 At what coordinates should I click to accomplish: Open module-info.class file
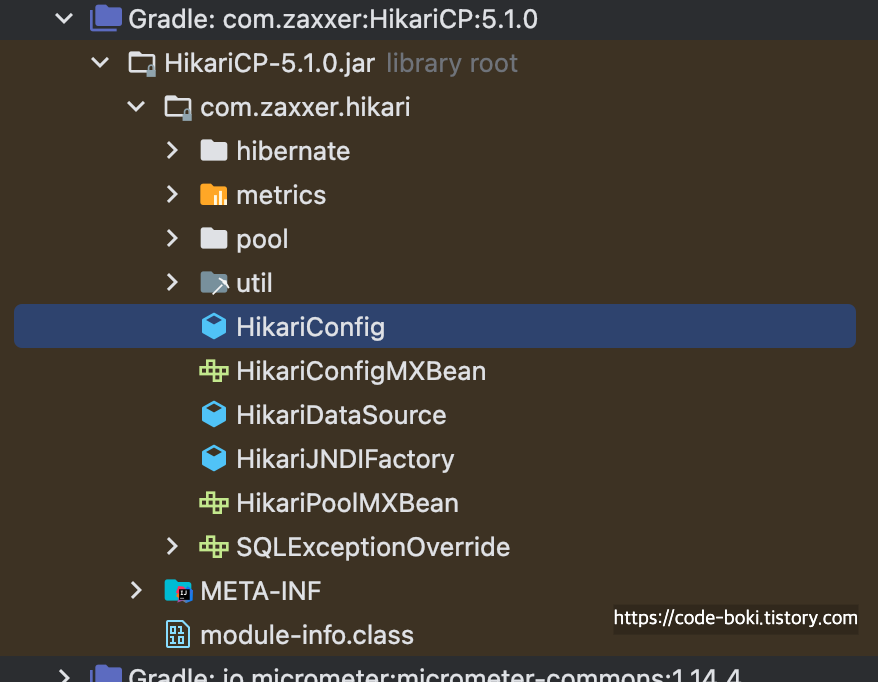click(x=307, y=635)
